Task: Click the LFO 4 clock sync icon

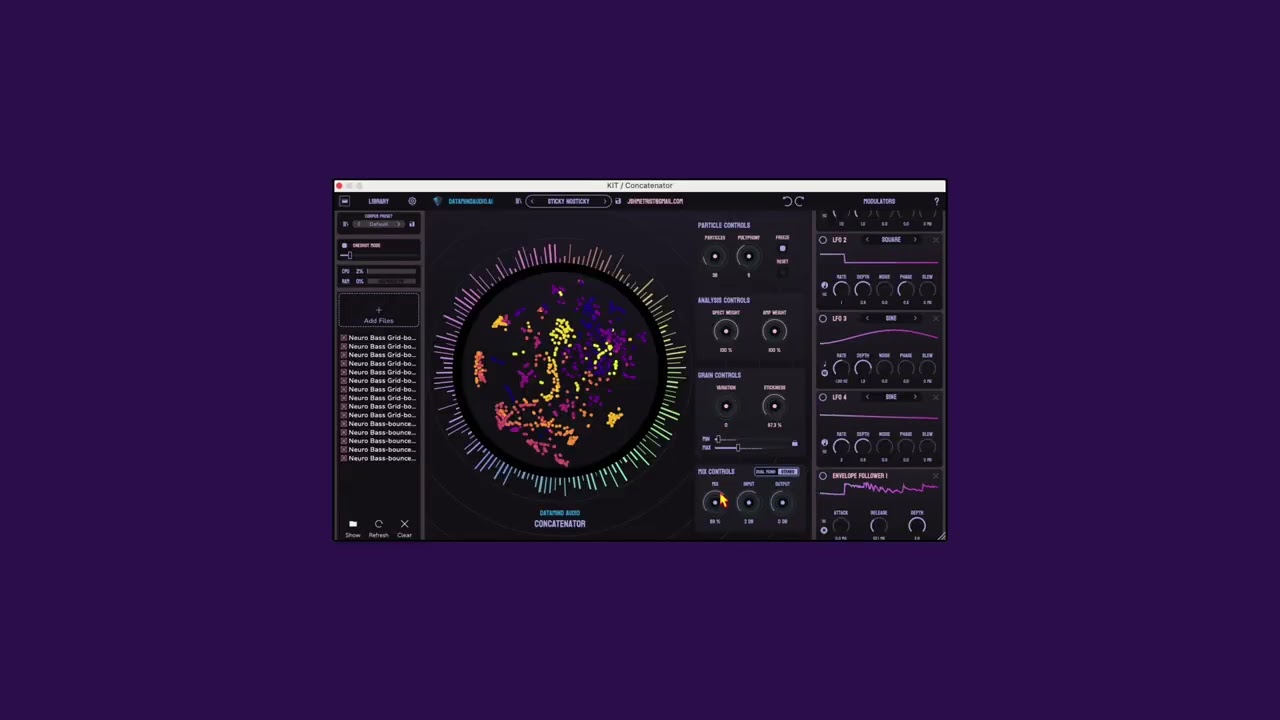Action: pyautogui.click(x=825, y=442)
